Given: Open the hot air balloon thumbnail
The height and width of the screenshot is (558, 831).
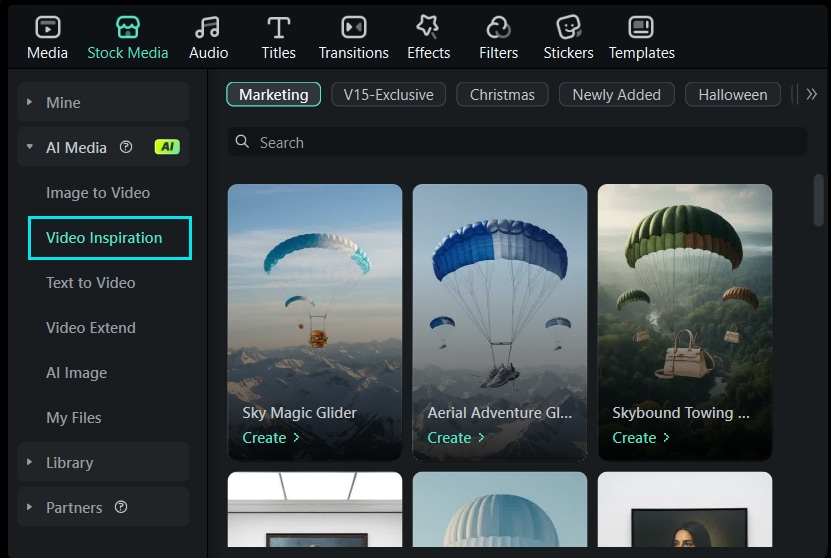Looking at the screenshot, I should pyautogui.click(x=500, y=509).
